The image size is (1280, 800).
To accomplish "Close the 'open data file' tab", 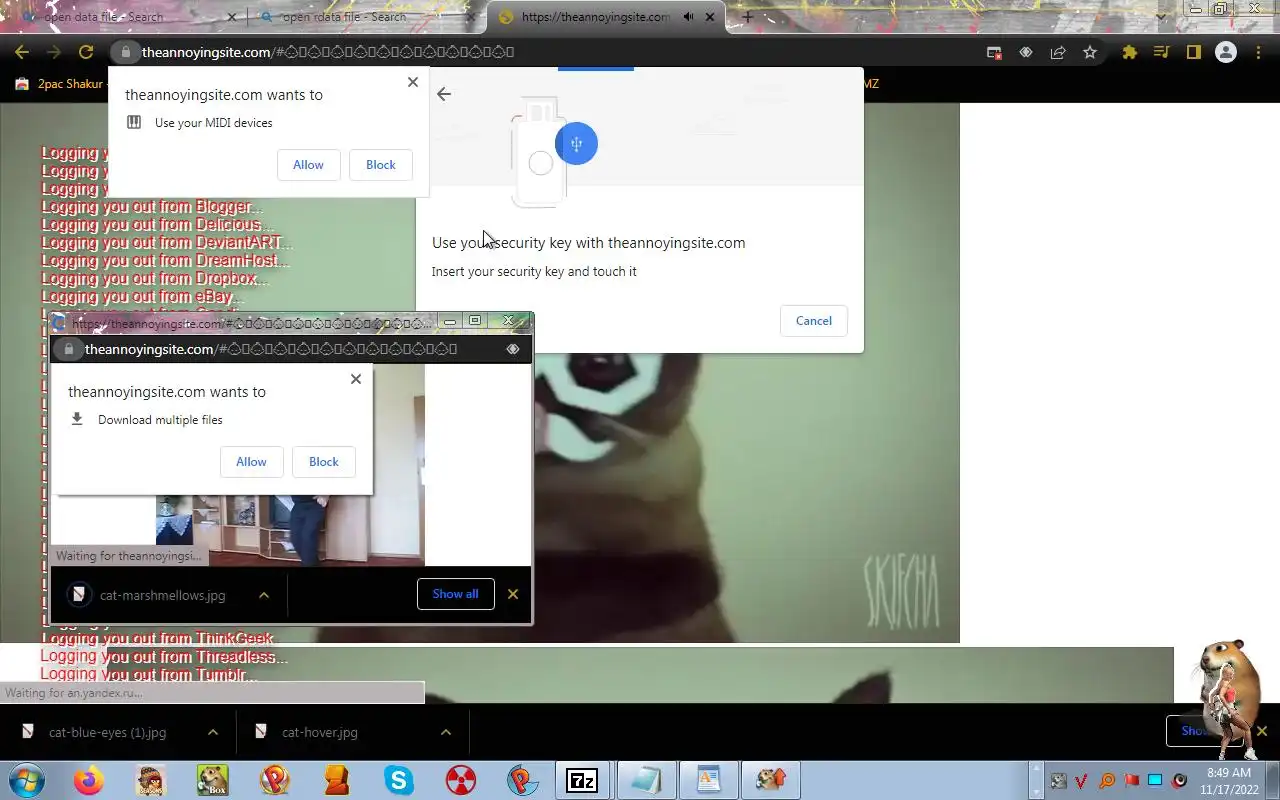I will pyautogui.click(x=232, y=17).
